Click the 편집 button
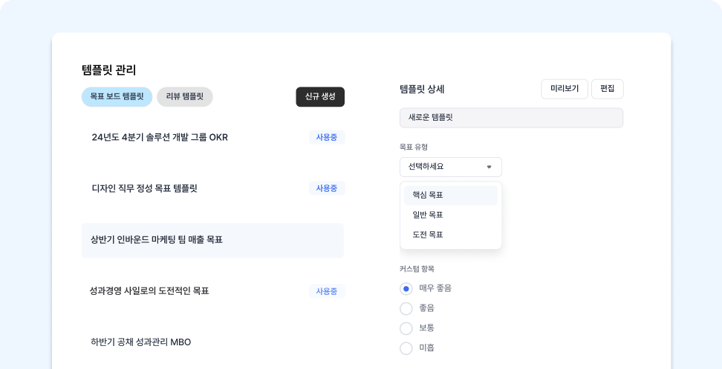722x369 pixels. point(607,89)
